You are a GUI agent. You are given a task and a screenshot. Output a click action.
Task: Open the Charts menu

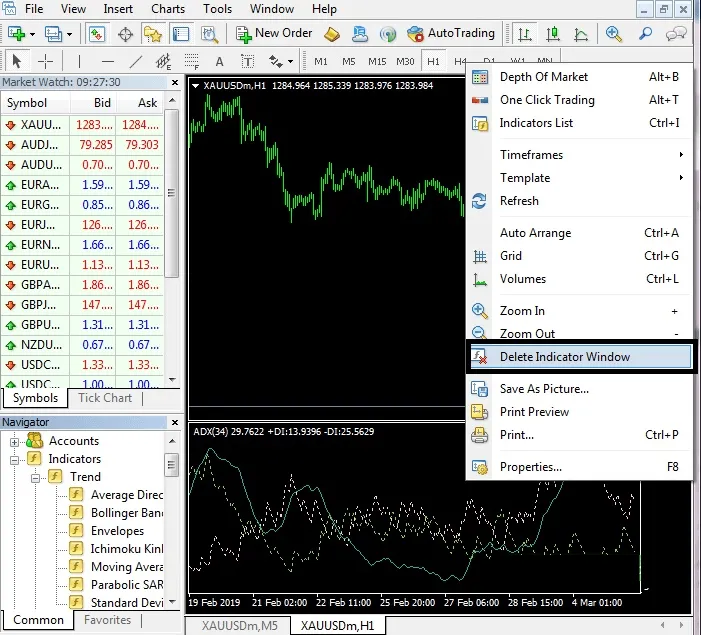tap(168, 9)
